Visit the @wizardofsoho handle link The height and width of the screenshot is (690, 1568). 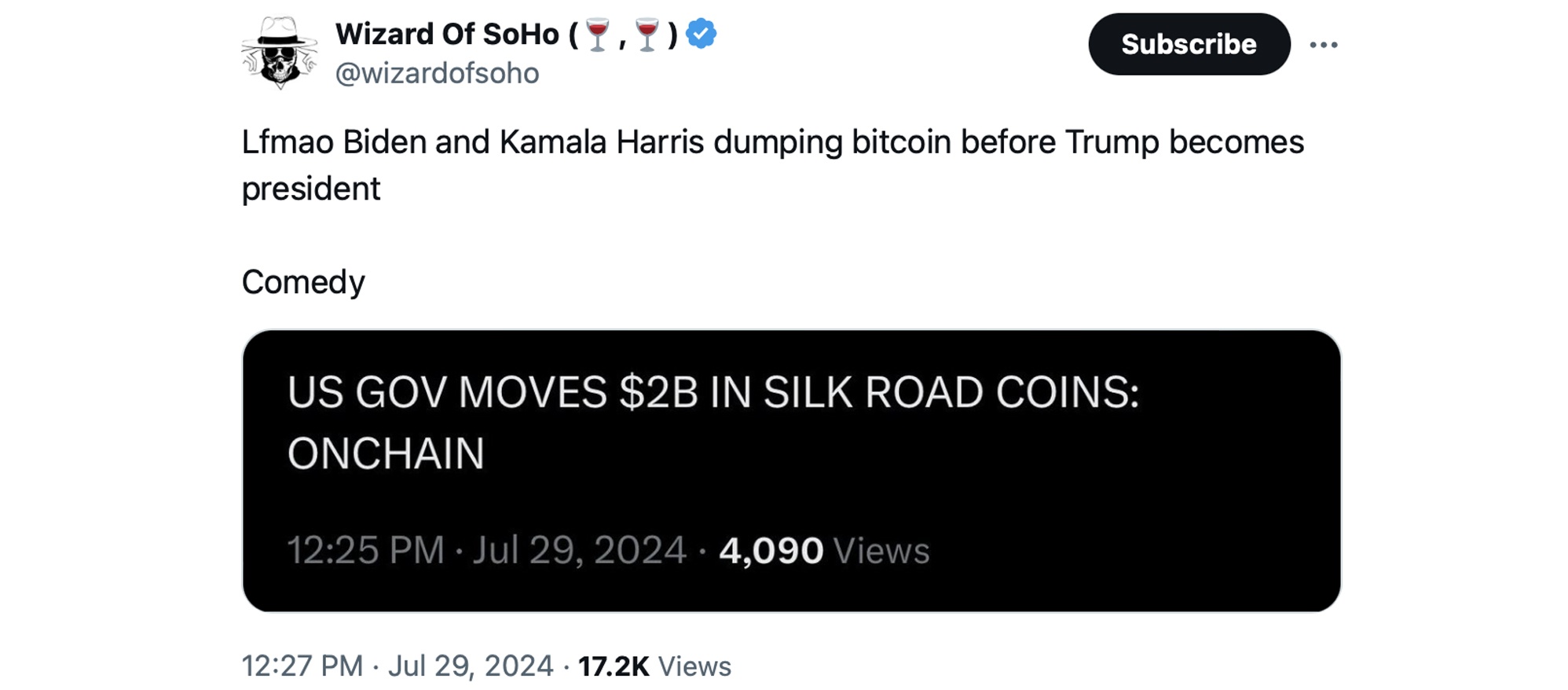437,73
